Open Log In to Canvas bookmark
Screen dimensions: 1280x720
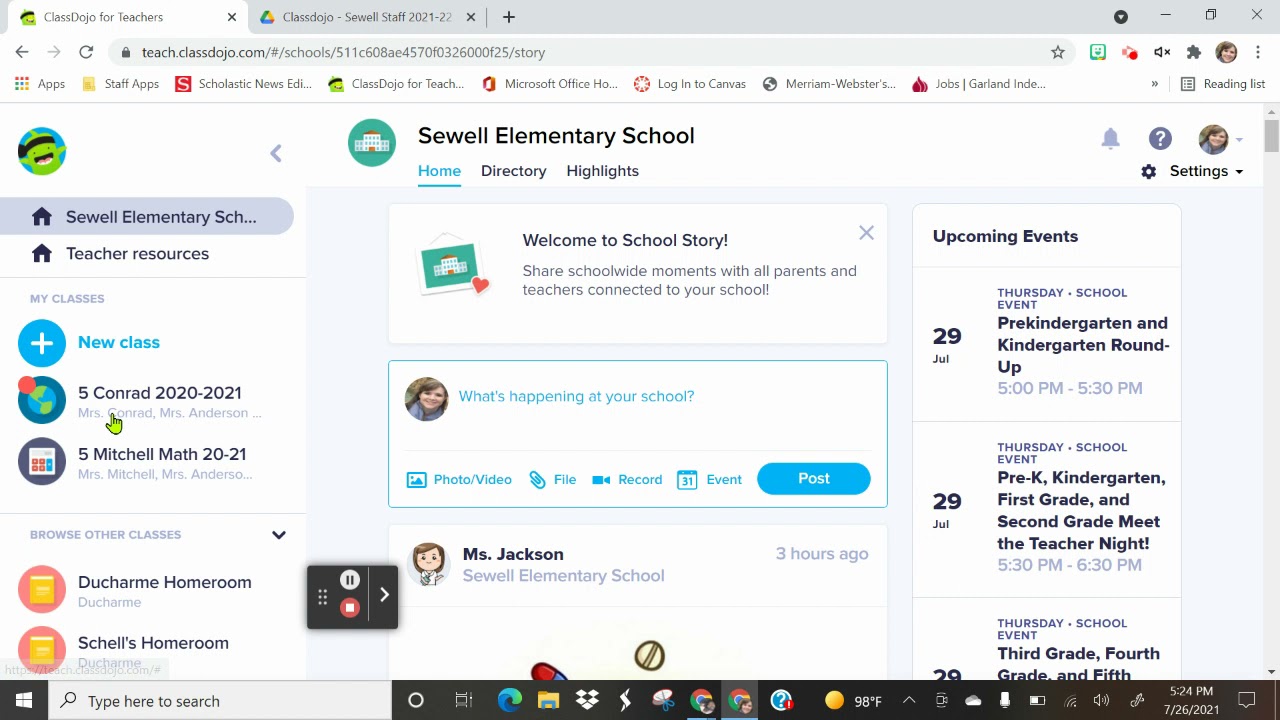(x=690, y=84)
